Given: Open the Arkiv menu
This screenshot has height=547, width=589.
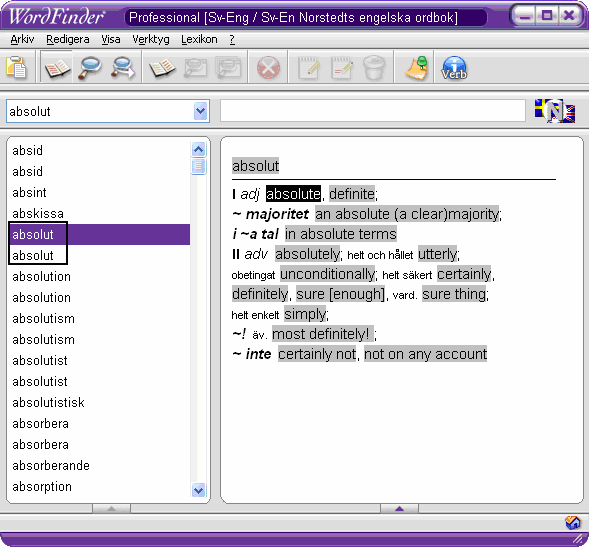Looking at the screenshot, I should [22, 39].
